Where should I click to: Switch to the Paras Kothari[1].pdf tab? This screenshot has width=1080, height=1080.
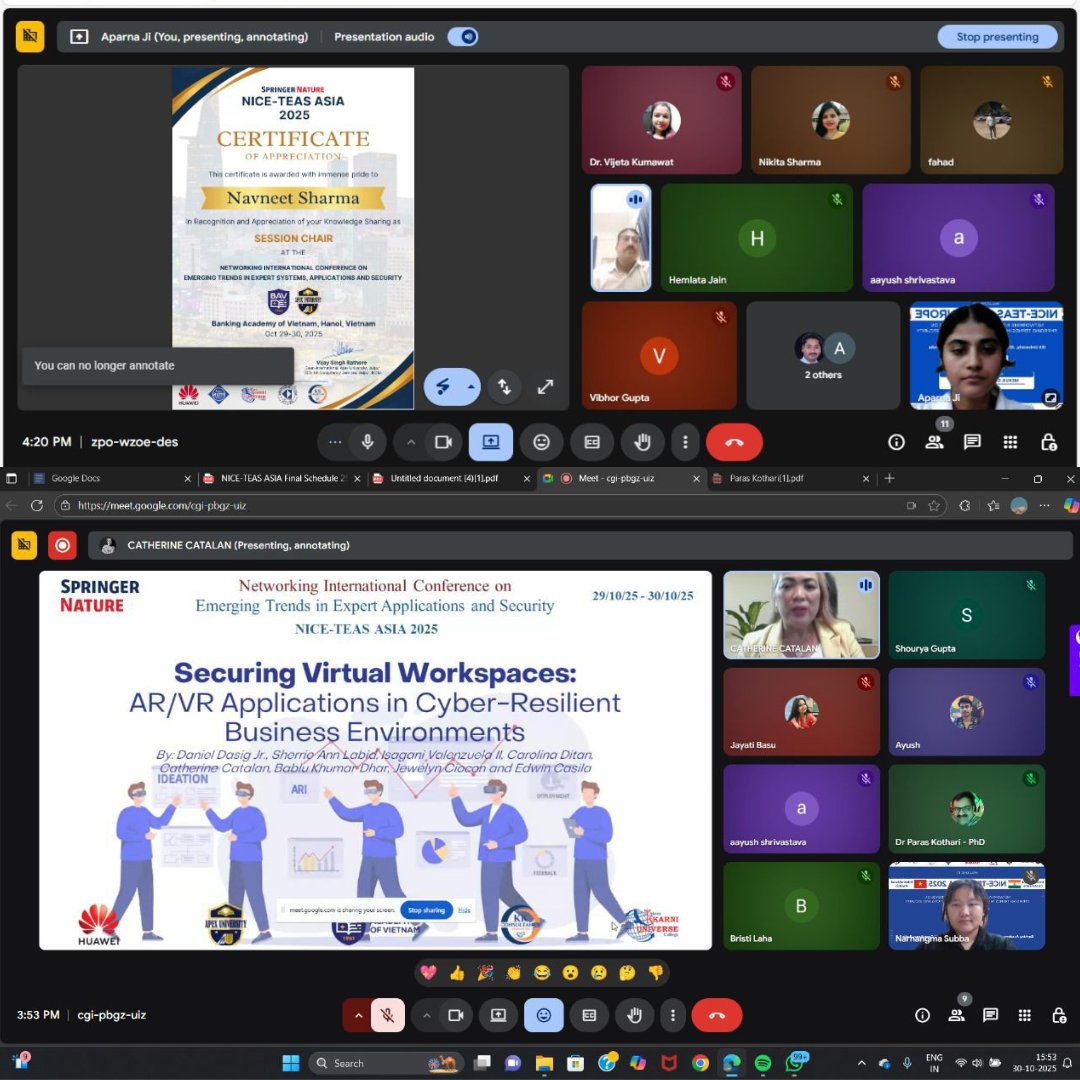click(x=791, y=478)
